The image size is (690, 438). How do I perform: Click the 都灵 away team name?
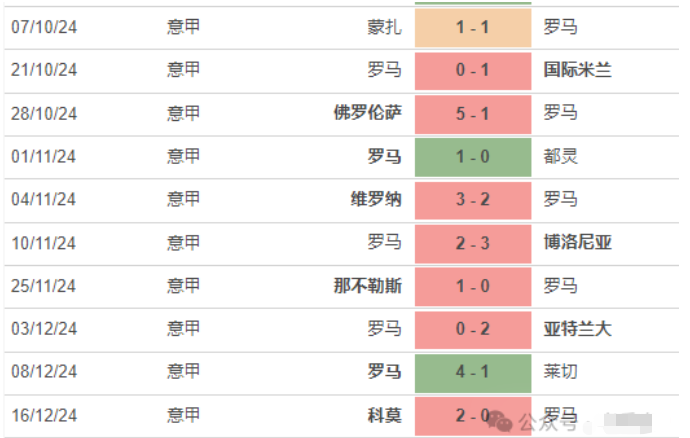click(x=560, y=156)
